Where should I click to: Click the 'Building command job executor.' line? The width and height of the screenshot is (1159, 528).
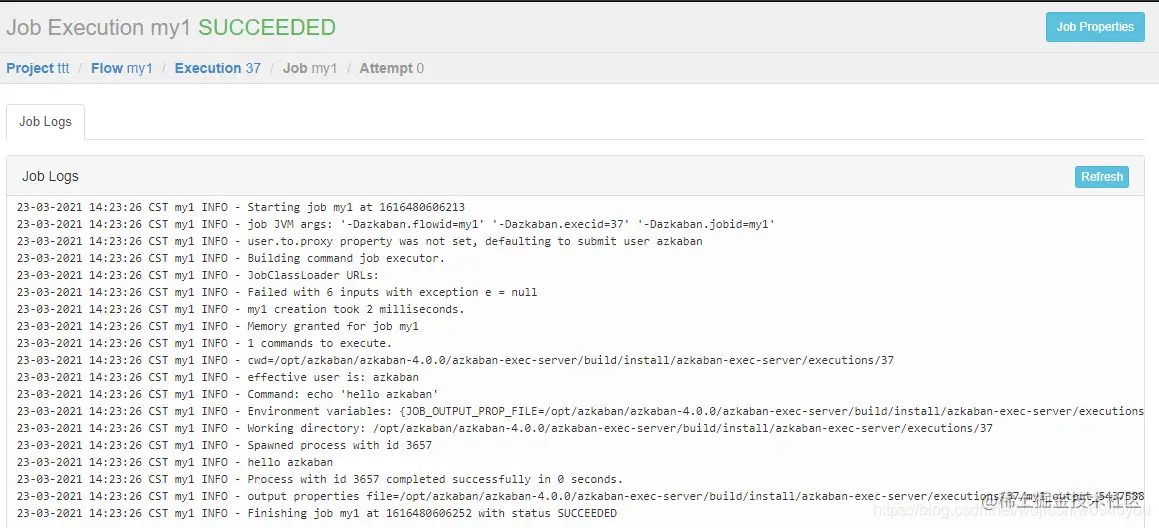pyautogui.click(x=231, y=258)
